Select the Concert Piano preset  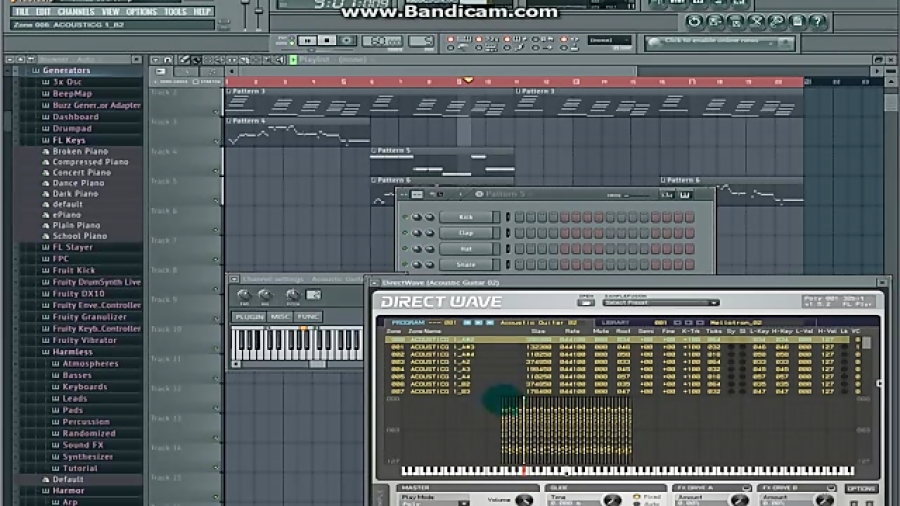click(82, 173)
